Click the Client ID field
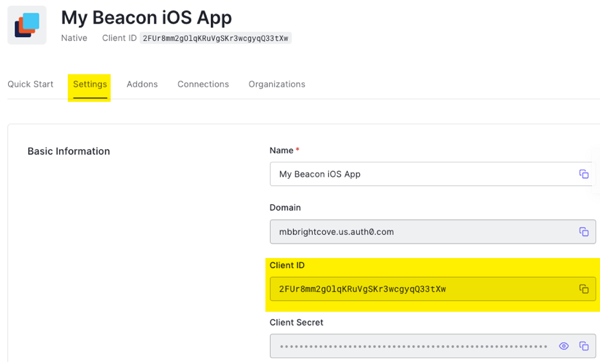This screenshot has height=362, width=600. coord(433,289)
